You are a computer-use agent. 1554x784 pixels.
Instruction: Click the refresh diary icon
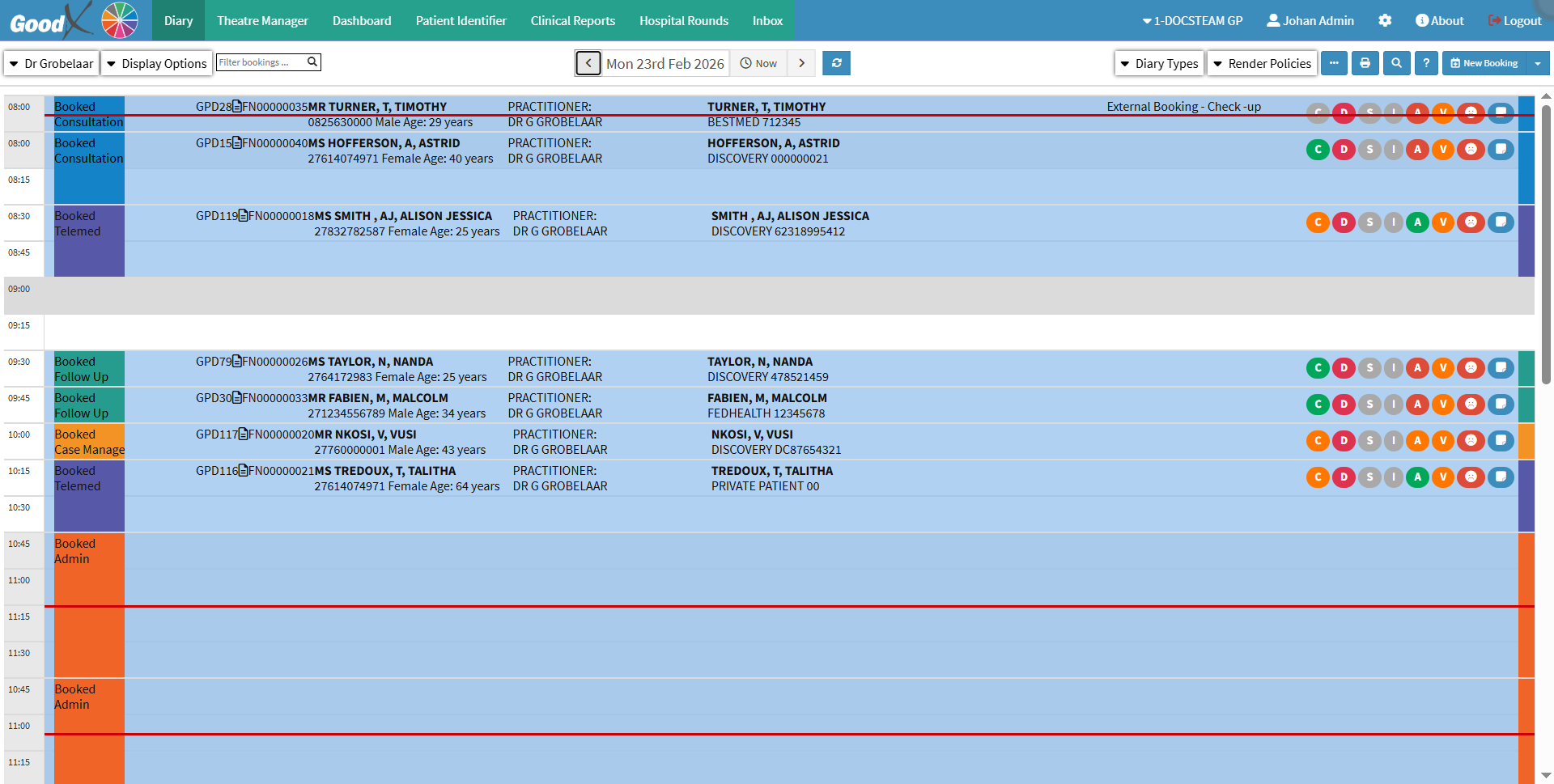tap(836, 63)
